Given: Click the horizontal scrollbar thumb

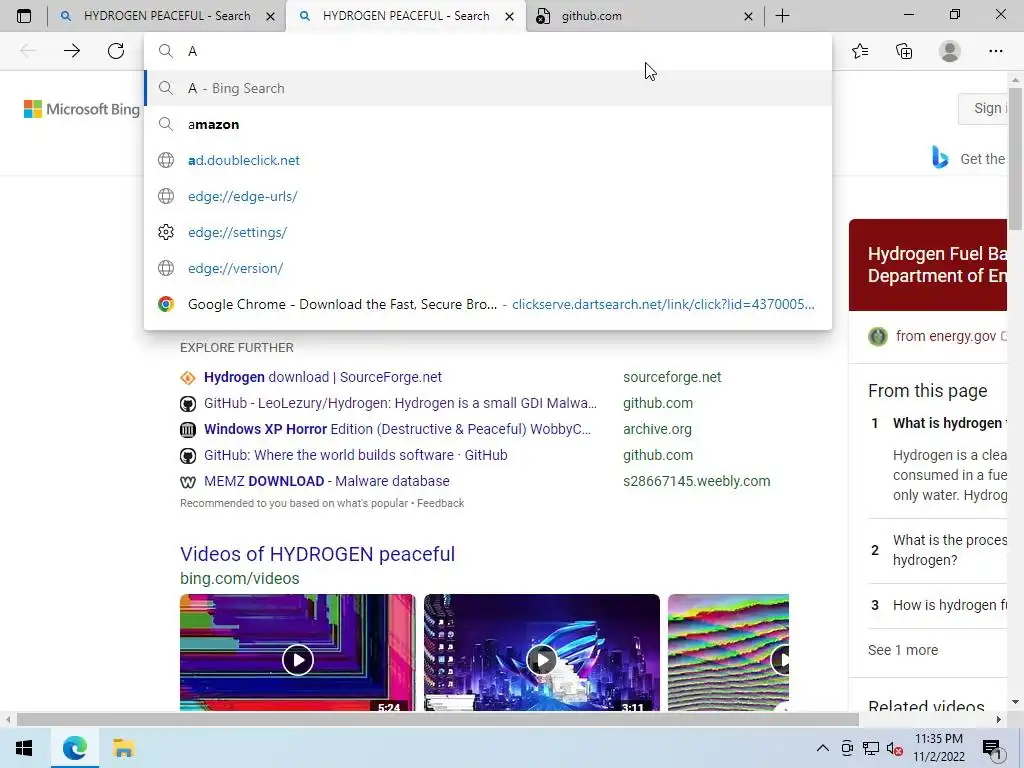Looking at the screenshot, I should pyautogui.click(x=438, y=719).
